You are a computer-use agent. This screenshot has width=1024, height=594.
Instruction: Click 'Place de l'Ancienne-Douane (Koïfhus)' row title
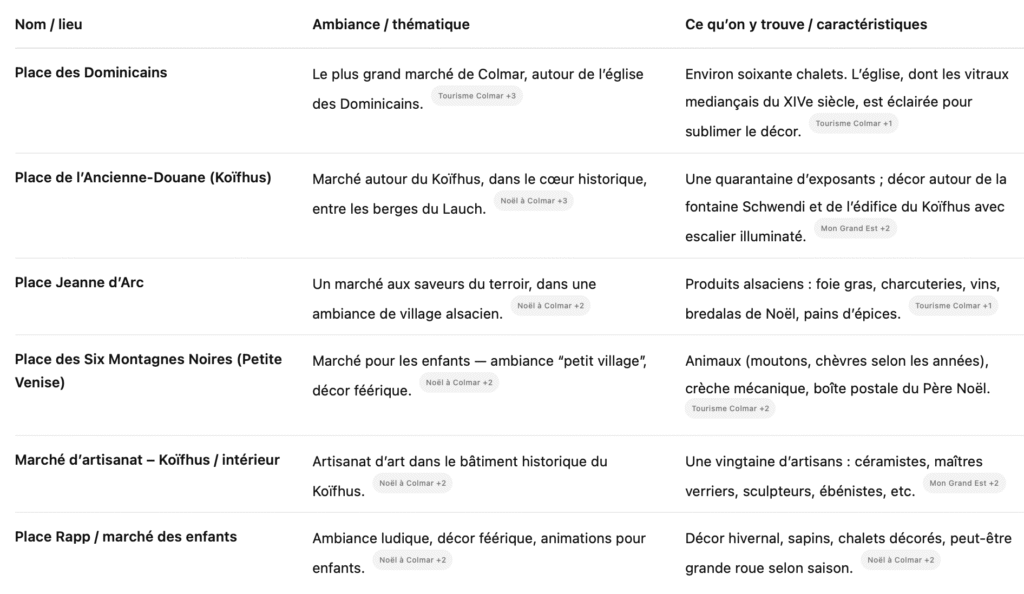tap(143, 178)
